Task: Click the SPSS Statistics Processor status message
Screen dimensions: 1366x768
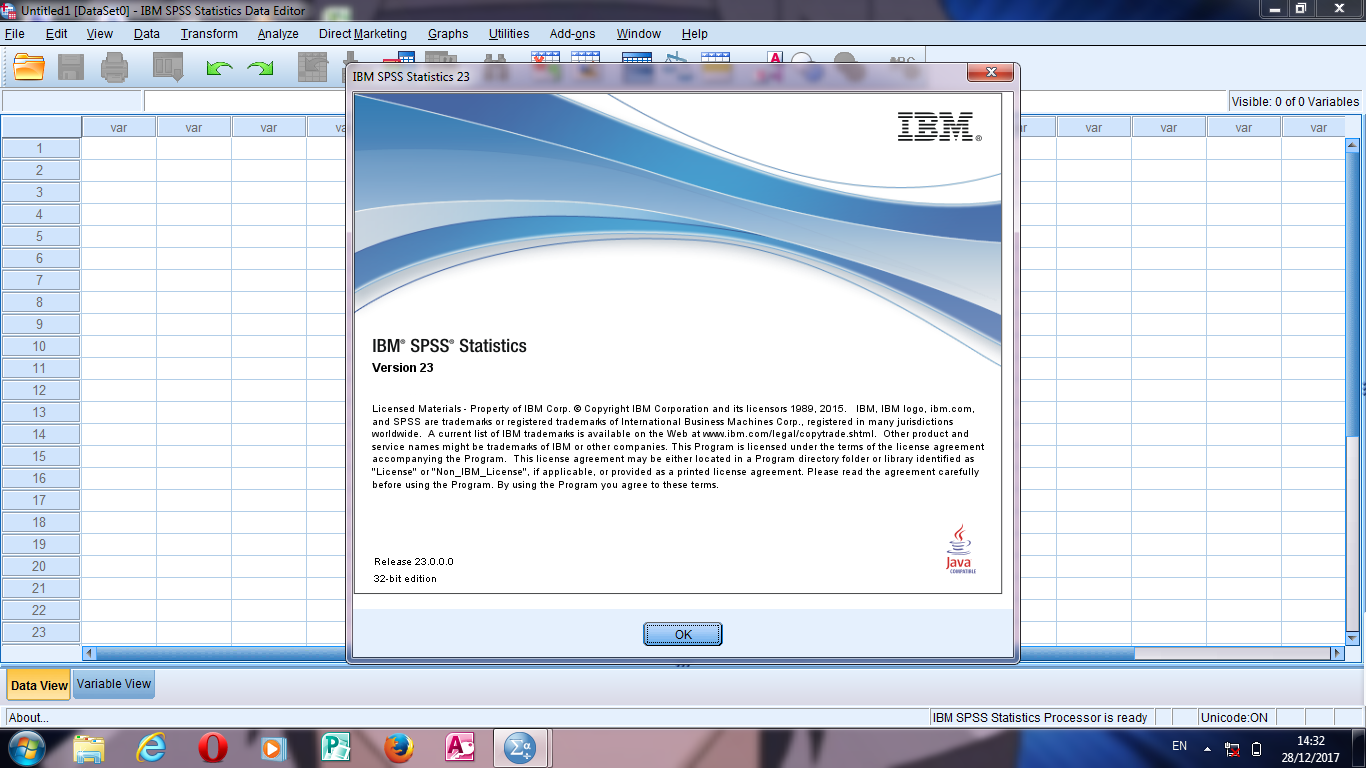Action: click(x=1040, y=717)
